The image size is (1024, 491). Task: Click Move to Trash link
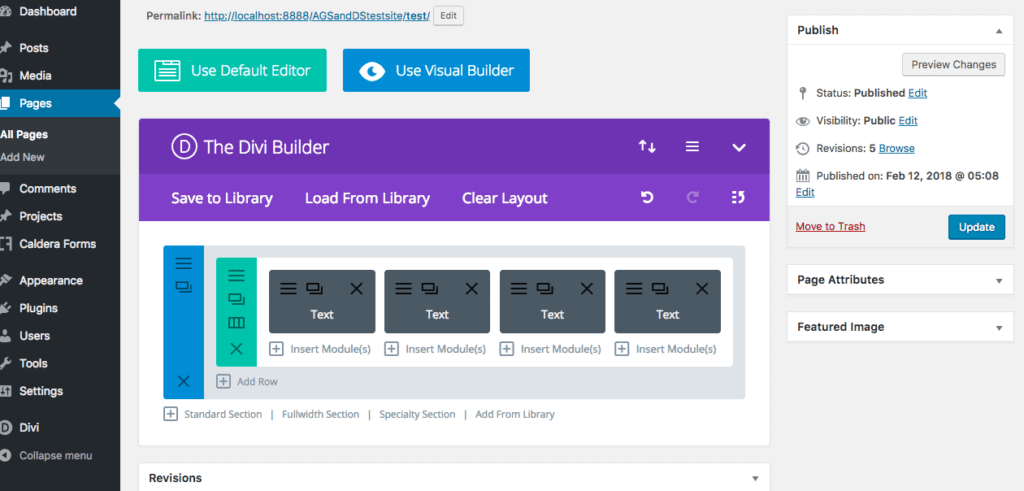[x=830, y=227]
